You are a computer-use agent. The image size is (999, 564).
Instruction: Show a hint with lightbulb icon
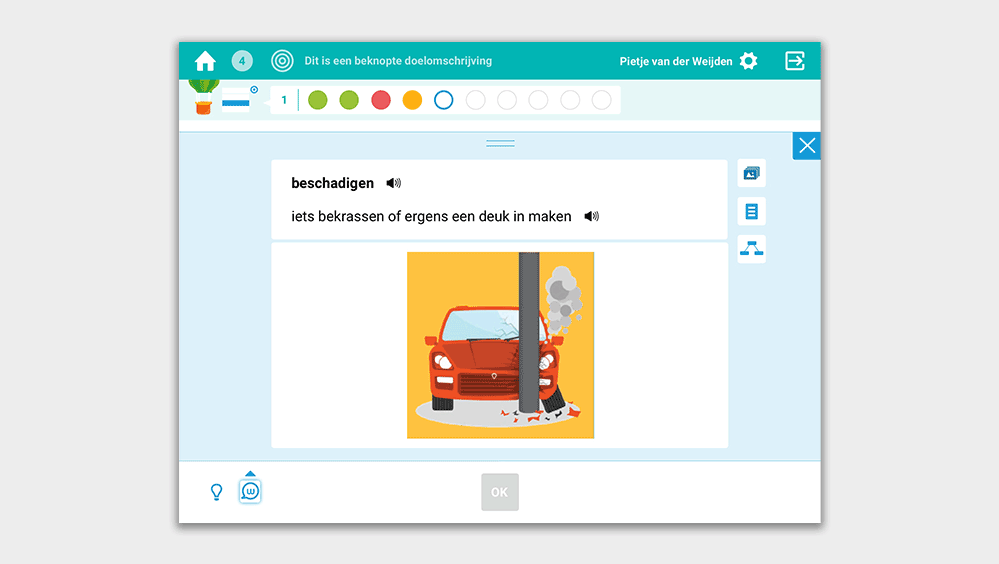(x=217, y=492)
